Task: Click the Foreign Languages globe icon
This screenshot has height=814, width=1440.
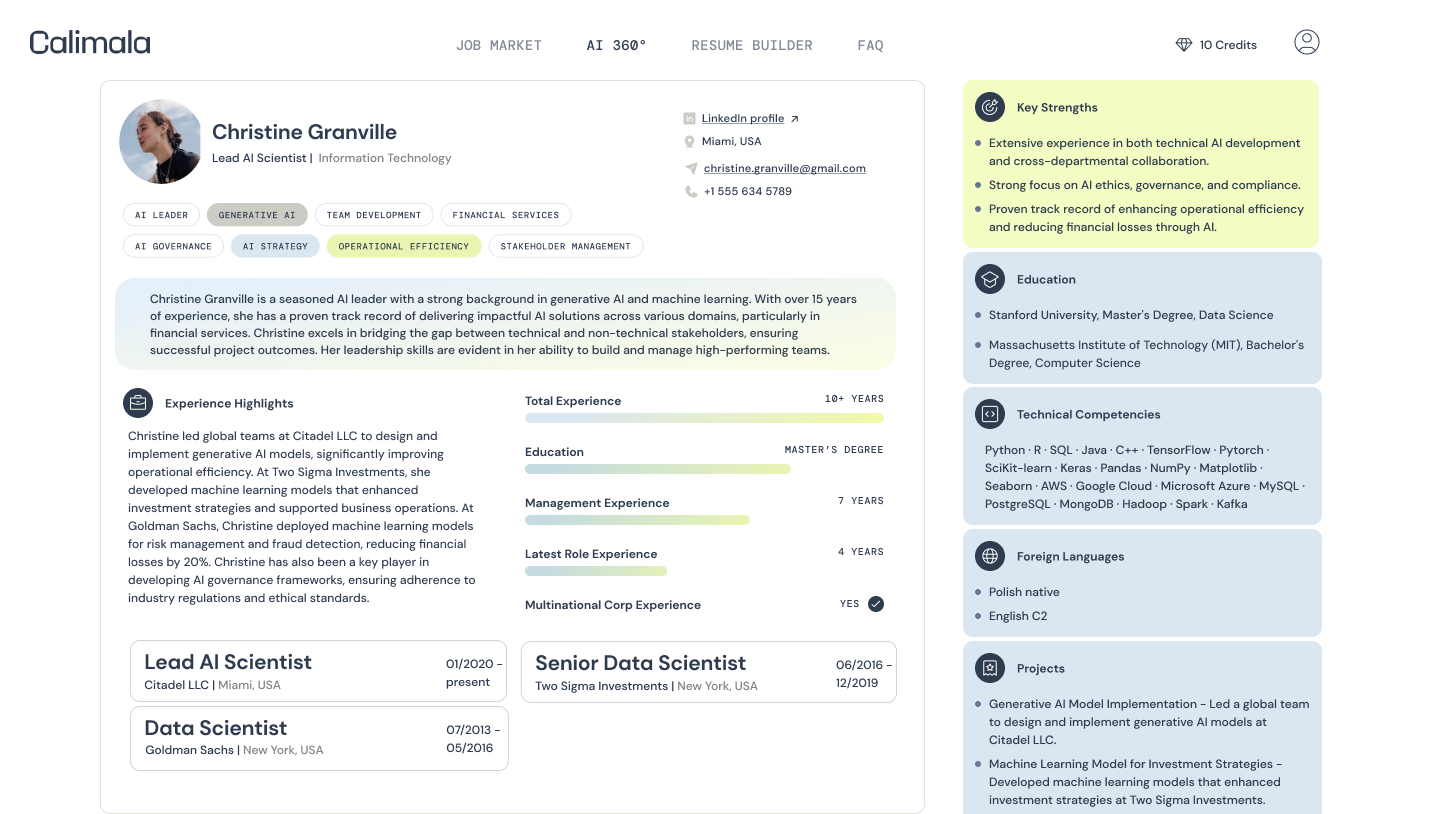Action: point(990,556)
